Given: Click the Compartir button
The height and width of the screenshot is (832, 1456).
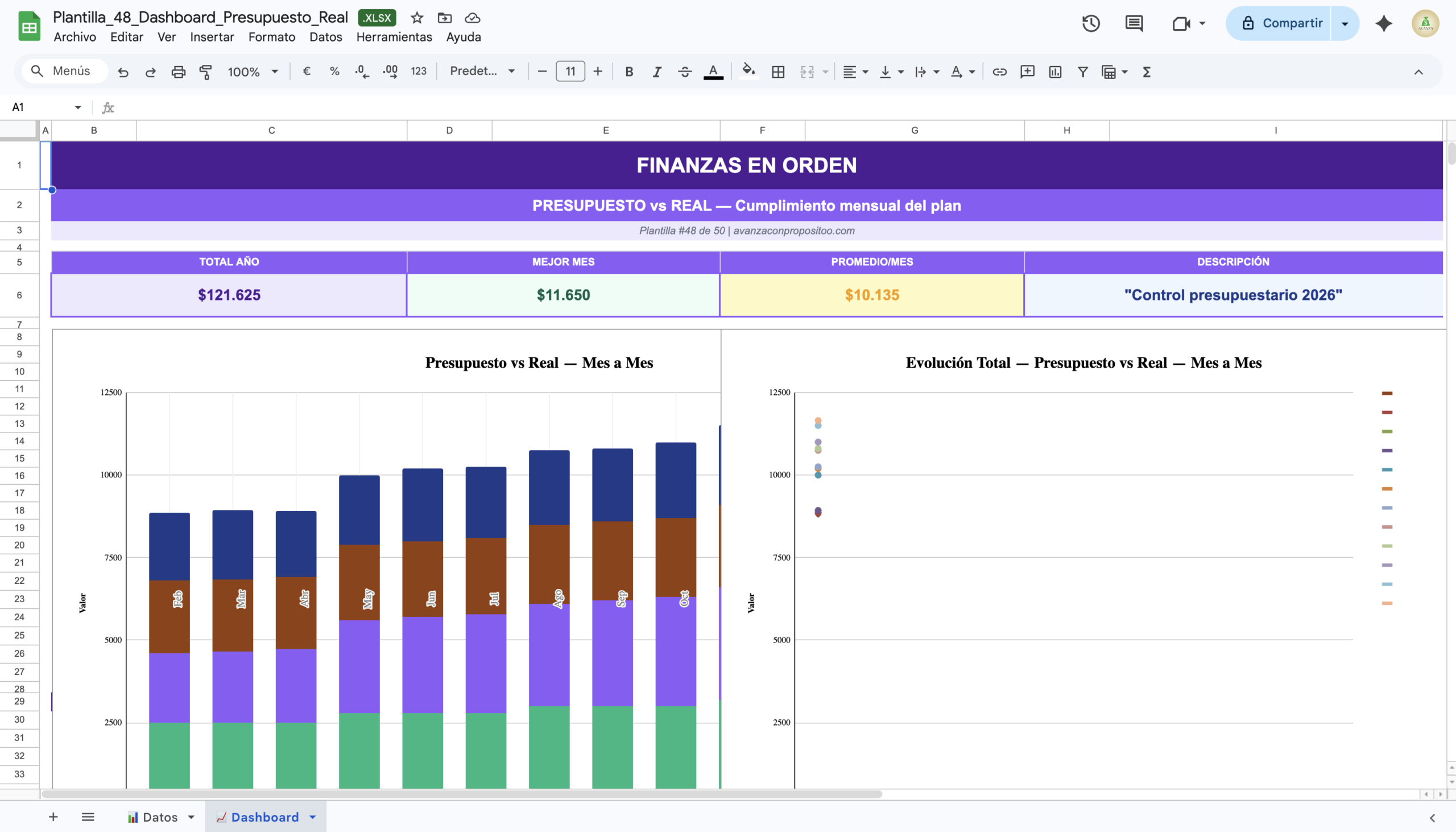Looking at the screenshot, I should (1279, 23).
